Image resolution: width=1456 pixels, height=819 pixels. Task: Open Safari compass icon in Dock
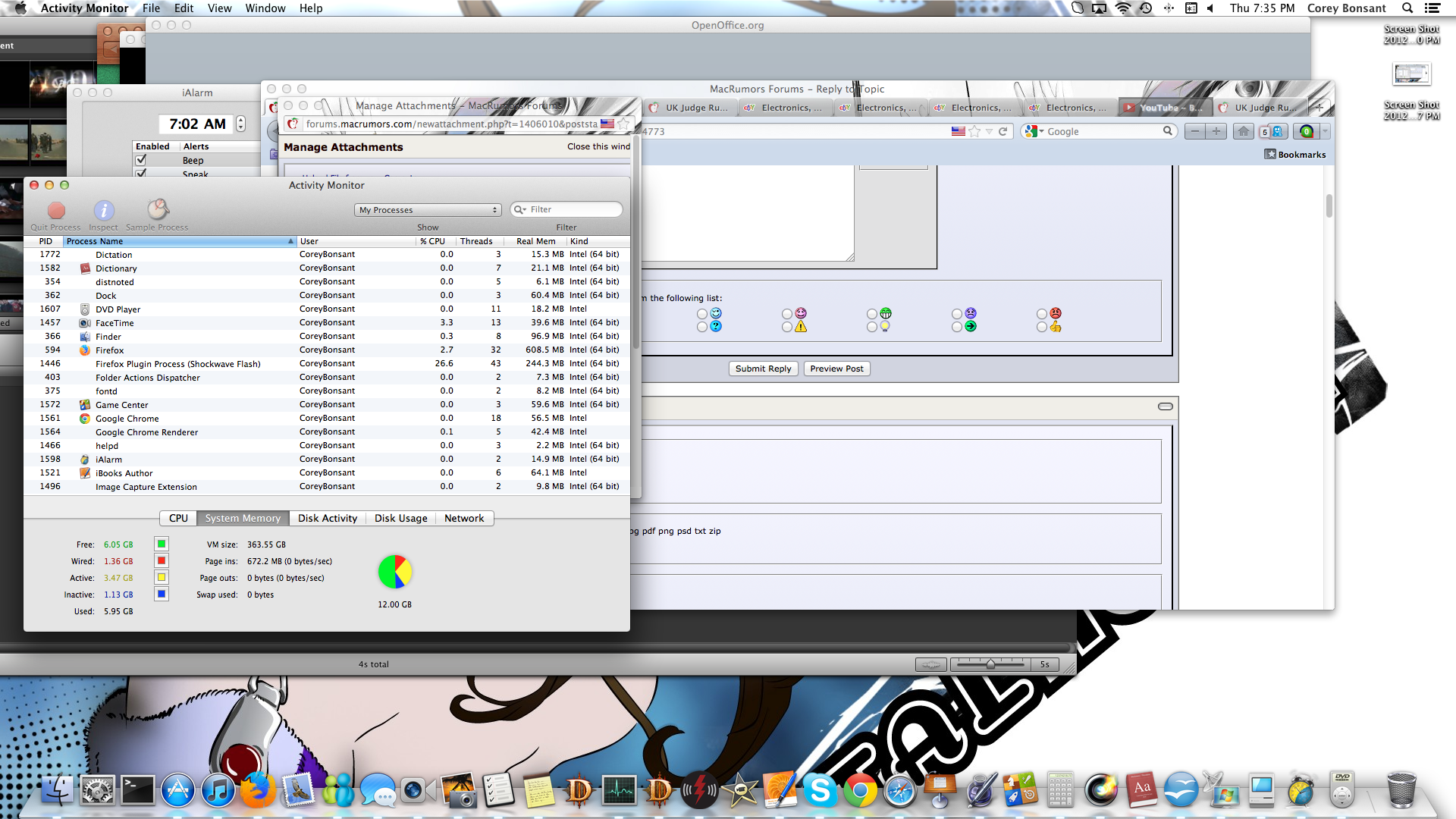900,790
